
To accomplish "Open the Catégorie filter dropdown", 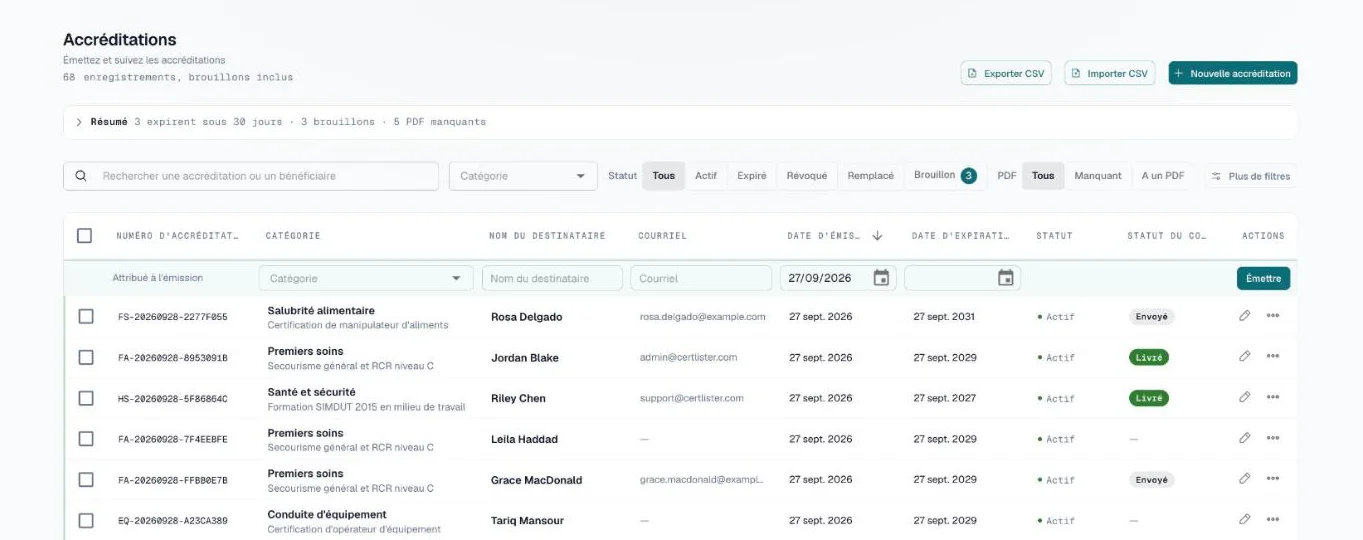I will point(523,176).
